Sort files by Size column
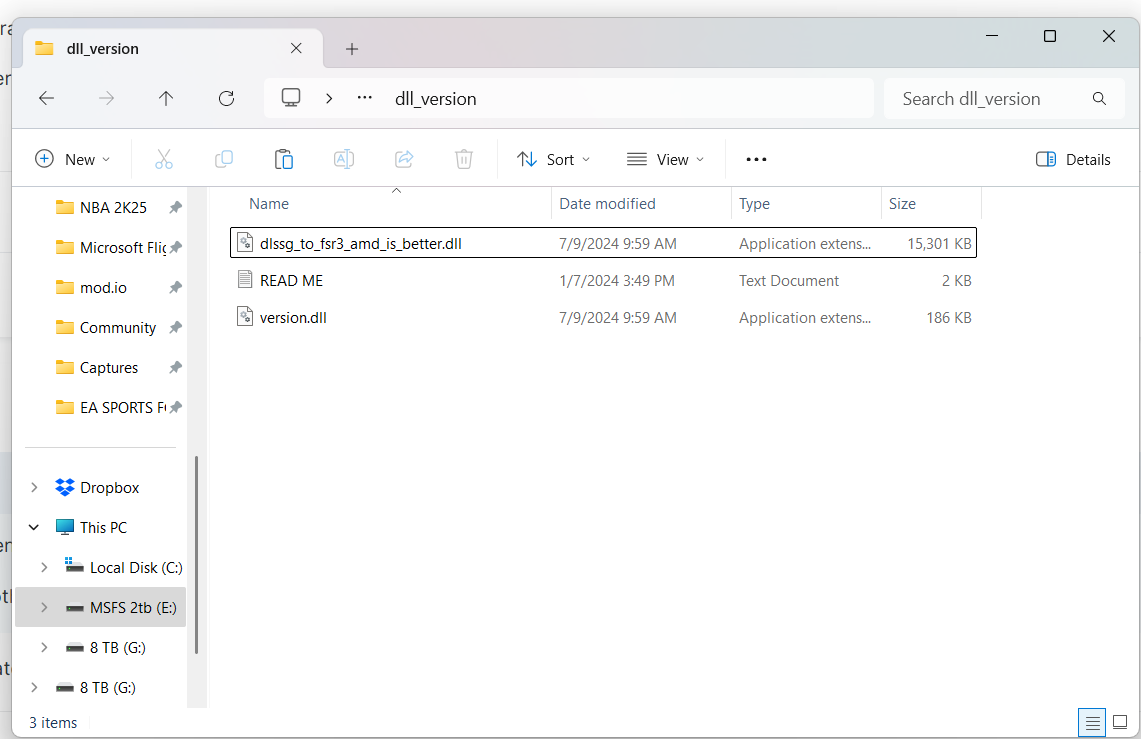This screenshot has height=739, width=1141. (902, 204)
